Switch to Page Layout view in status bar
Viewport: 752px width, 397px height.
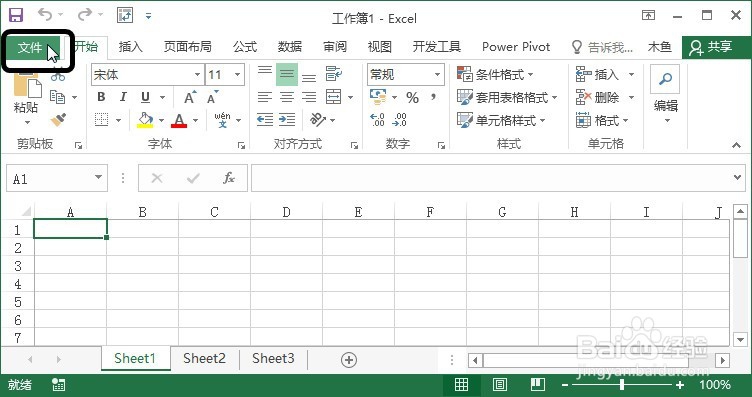point(500,385)
